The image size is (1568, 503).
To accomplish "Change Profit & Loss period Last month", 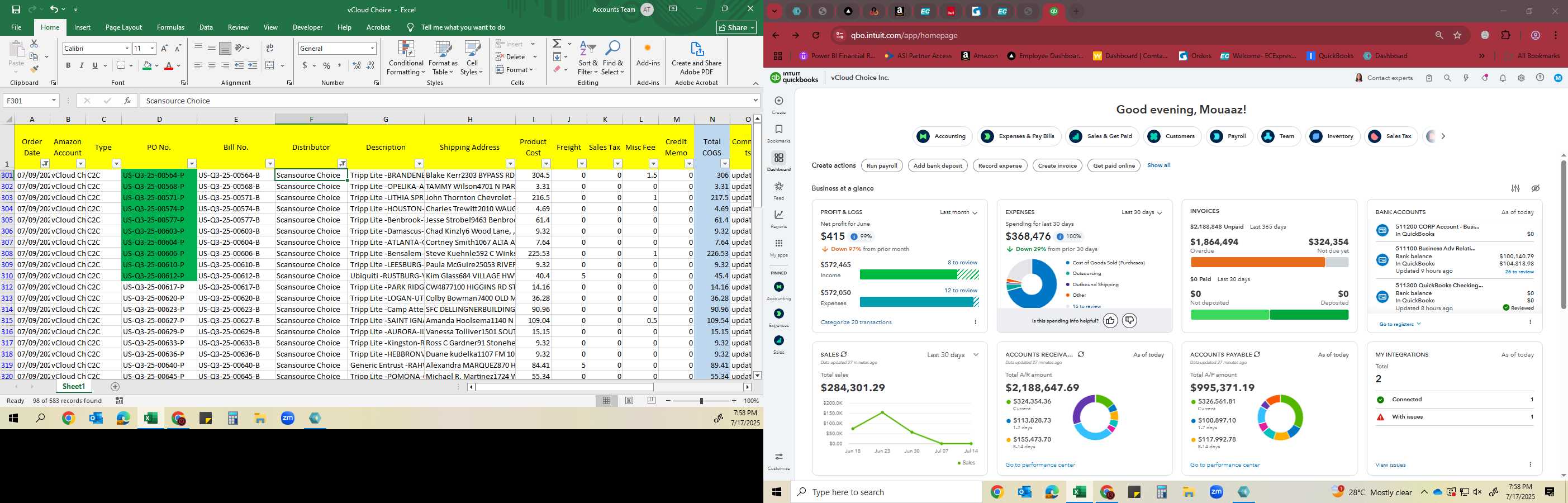I will coord(958,212).
